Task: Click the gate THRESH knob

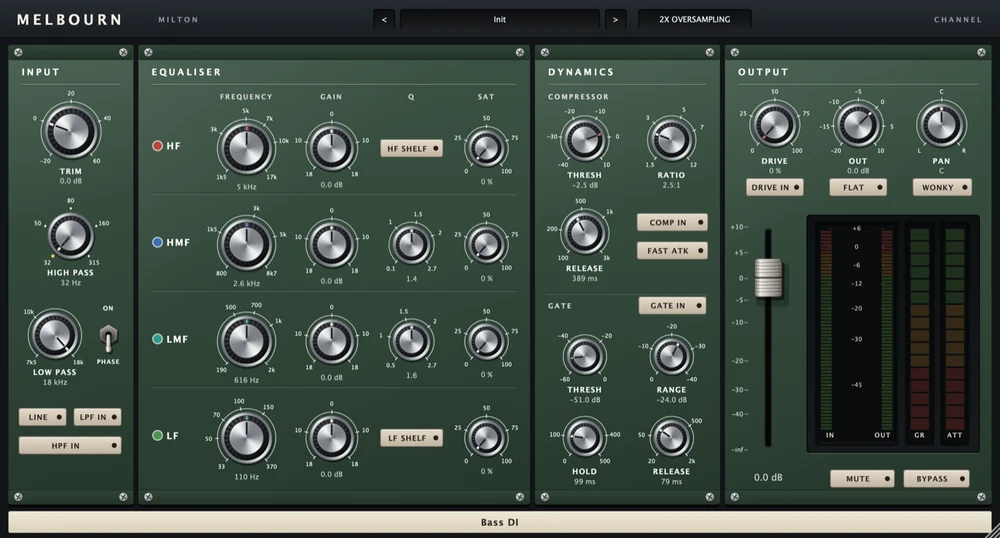Action: [584, 356]
